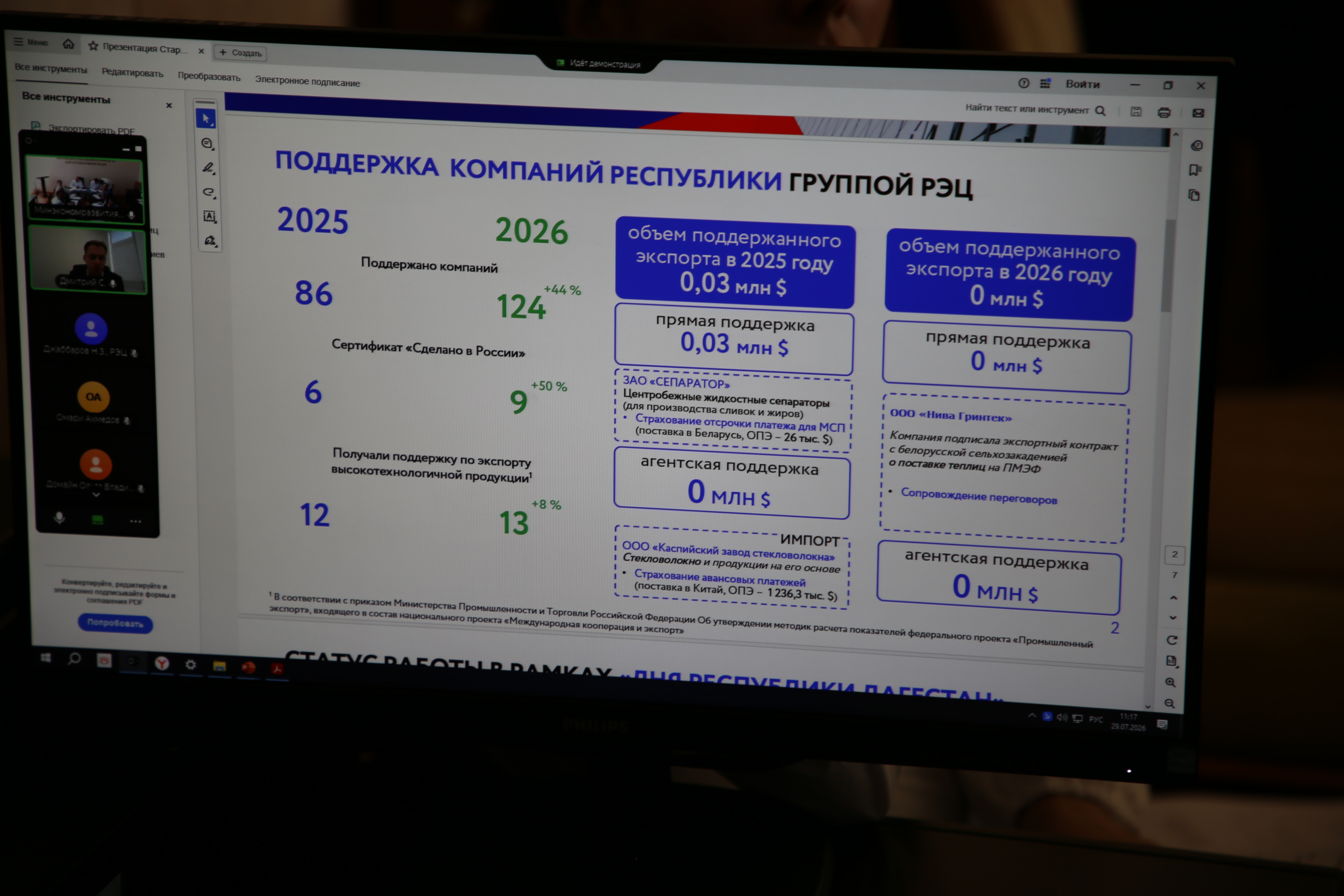Go to the previous page arrow
1344x896 pixels.
pos(1174,598)
